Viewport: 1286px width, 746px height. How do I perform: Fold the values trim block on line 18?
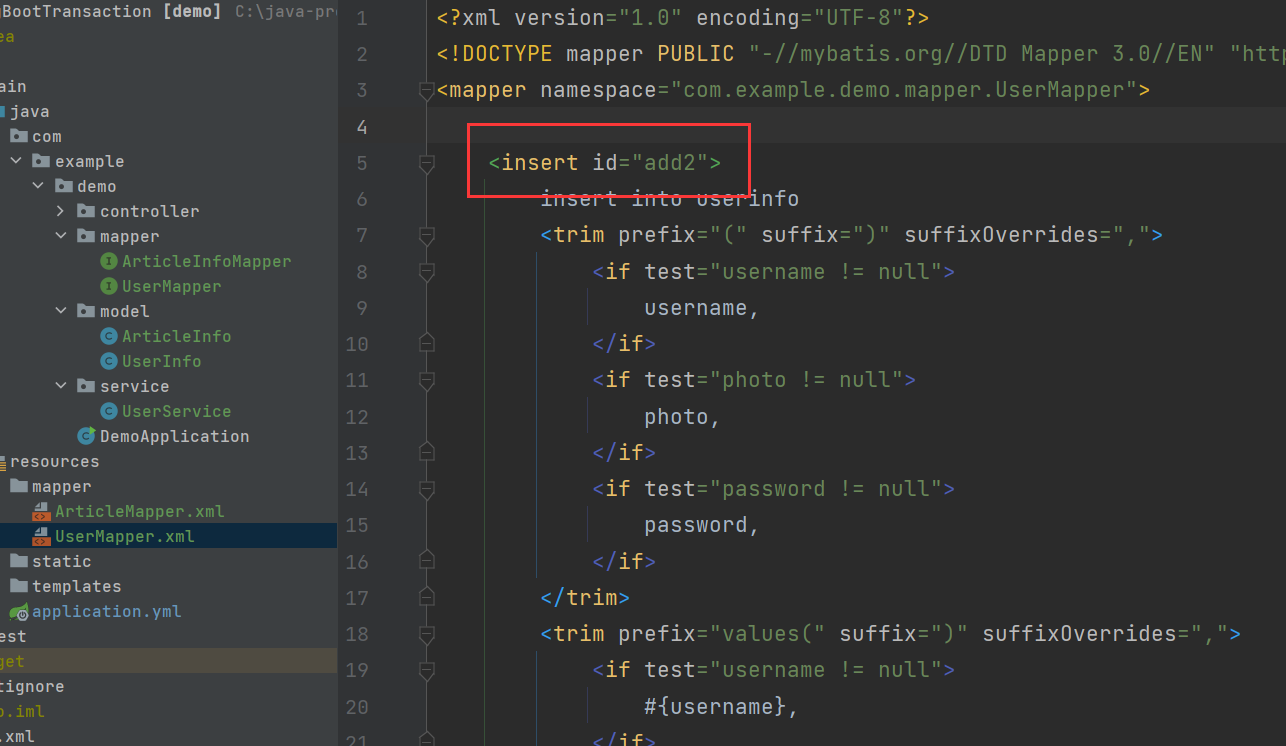[x=427, y=634]
